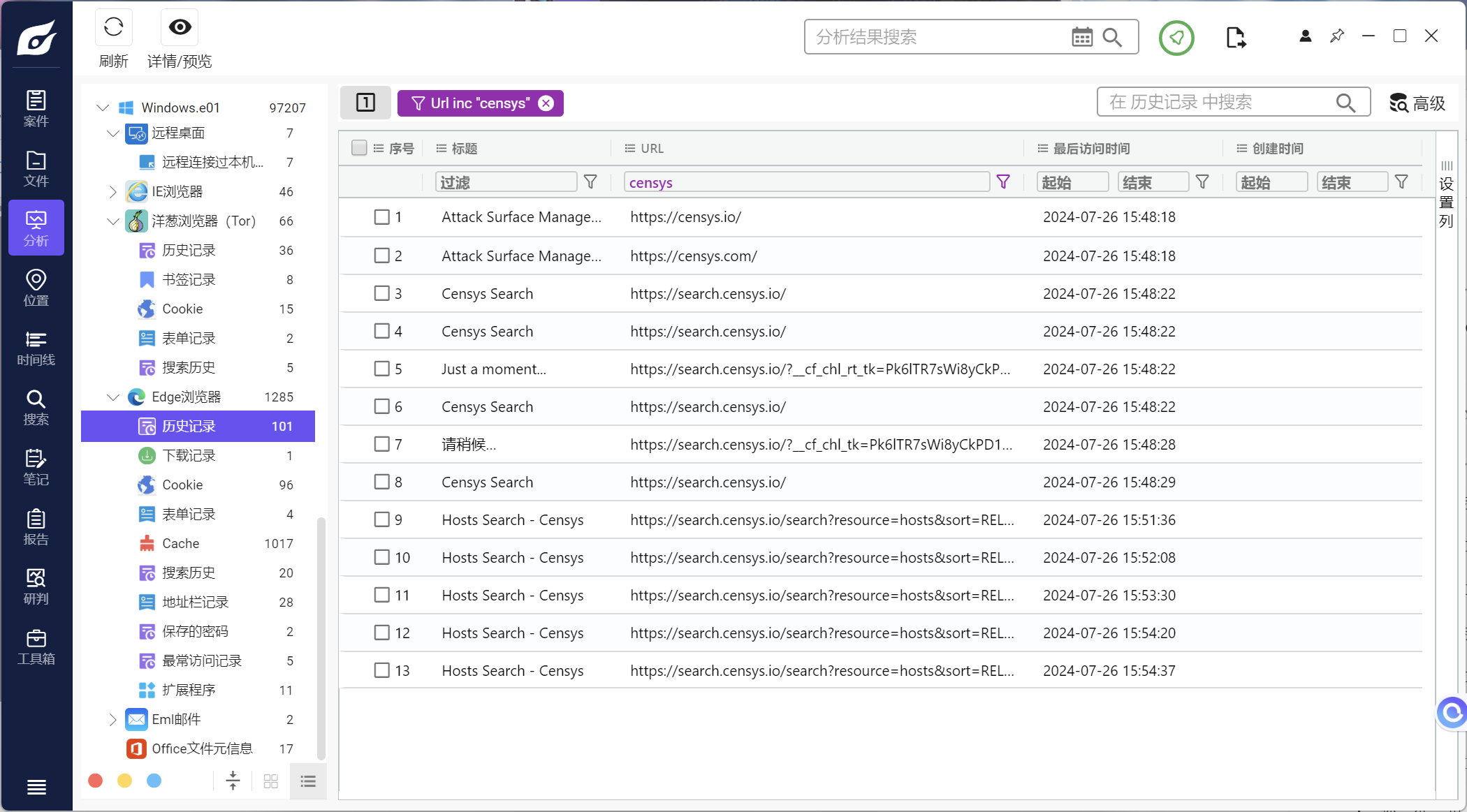Click the magnifier in analysis result search
Screen dimensions: 1467x812
pyautogui.click(x=1112, y=37)
